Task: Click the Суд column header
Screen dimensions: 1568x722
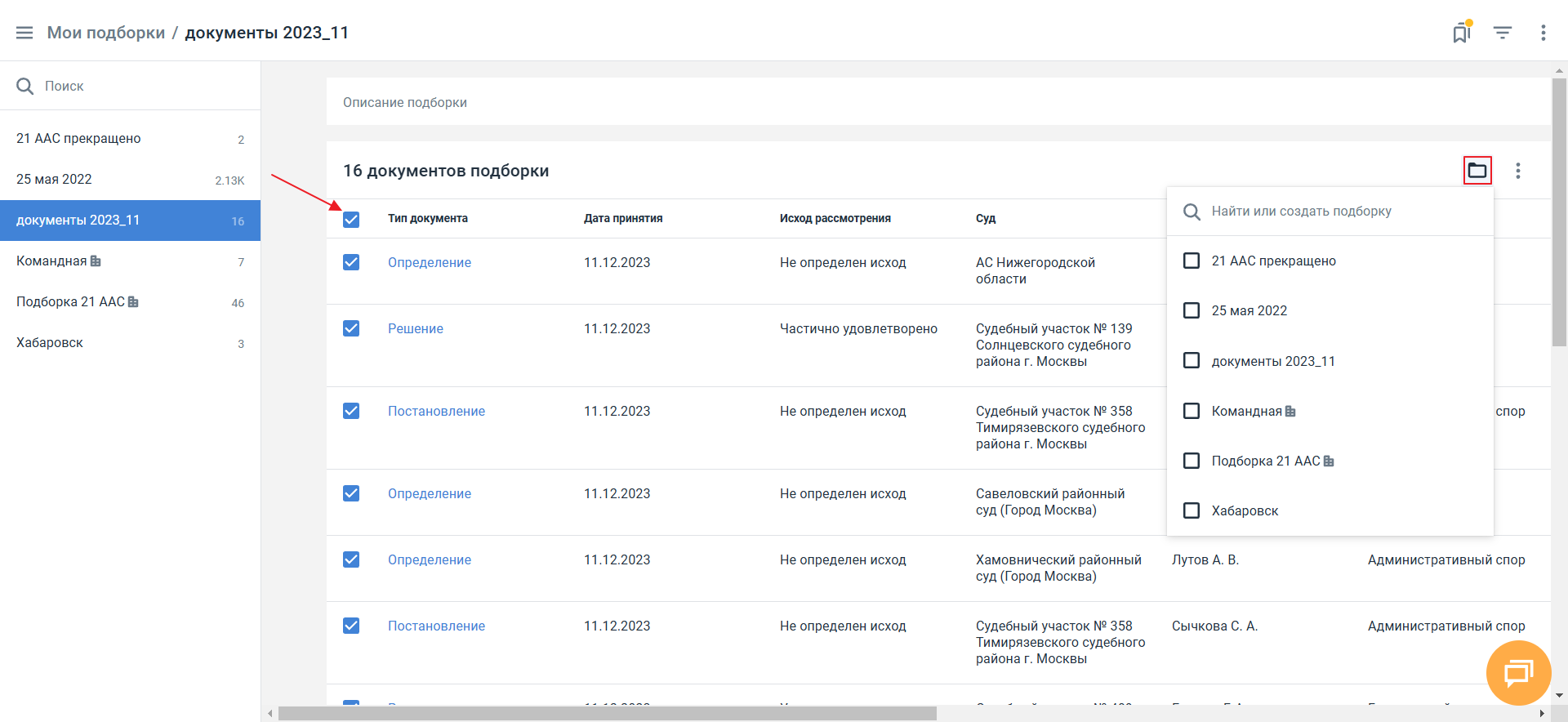Action: coord(986,218)
